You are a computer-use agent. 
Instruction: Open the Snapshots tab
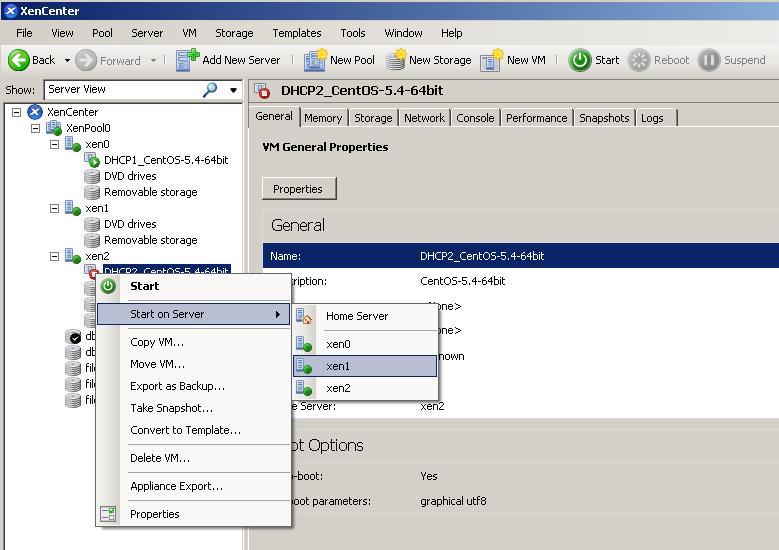click(604, 118)
